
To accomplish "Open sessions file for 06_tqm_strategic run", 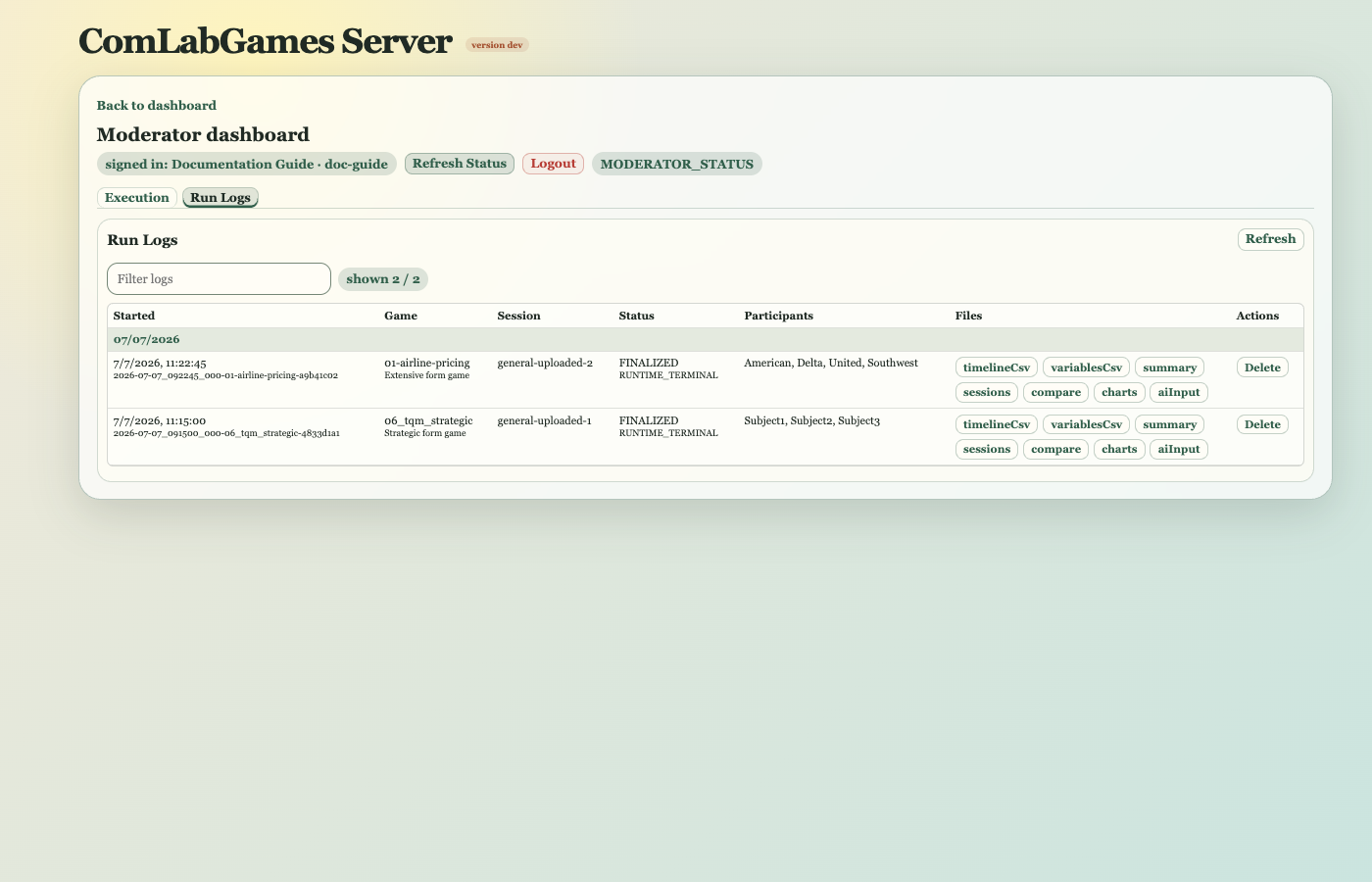I will (x=987, y=449).
